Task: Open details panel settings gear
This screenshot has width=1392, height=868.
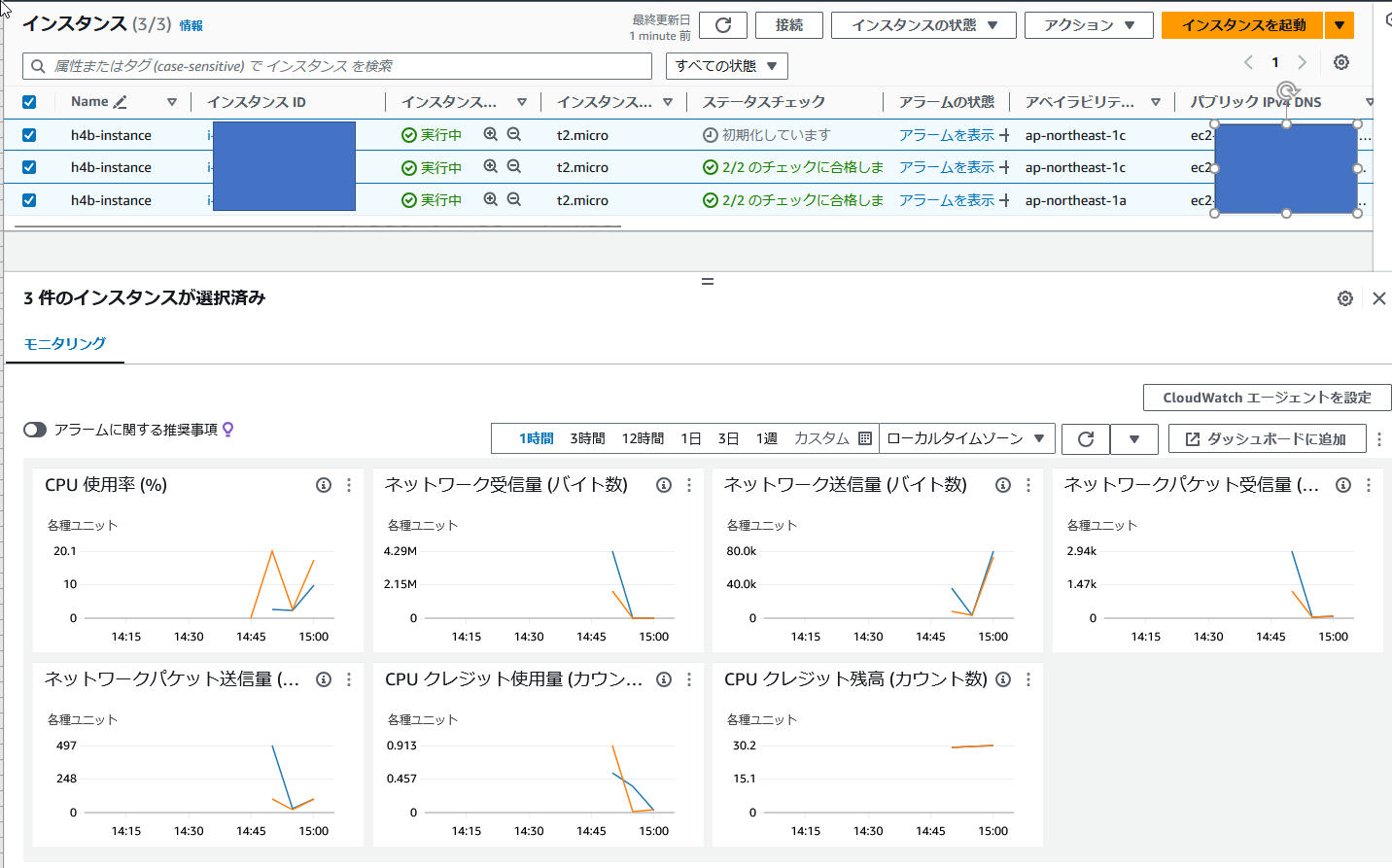Action: 1345,298
